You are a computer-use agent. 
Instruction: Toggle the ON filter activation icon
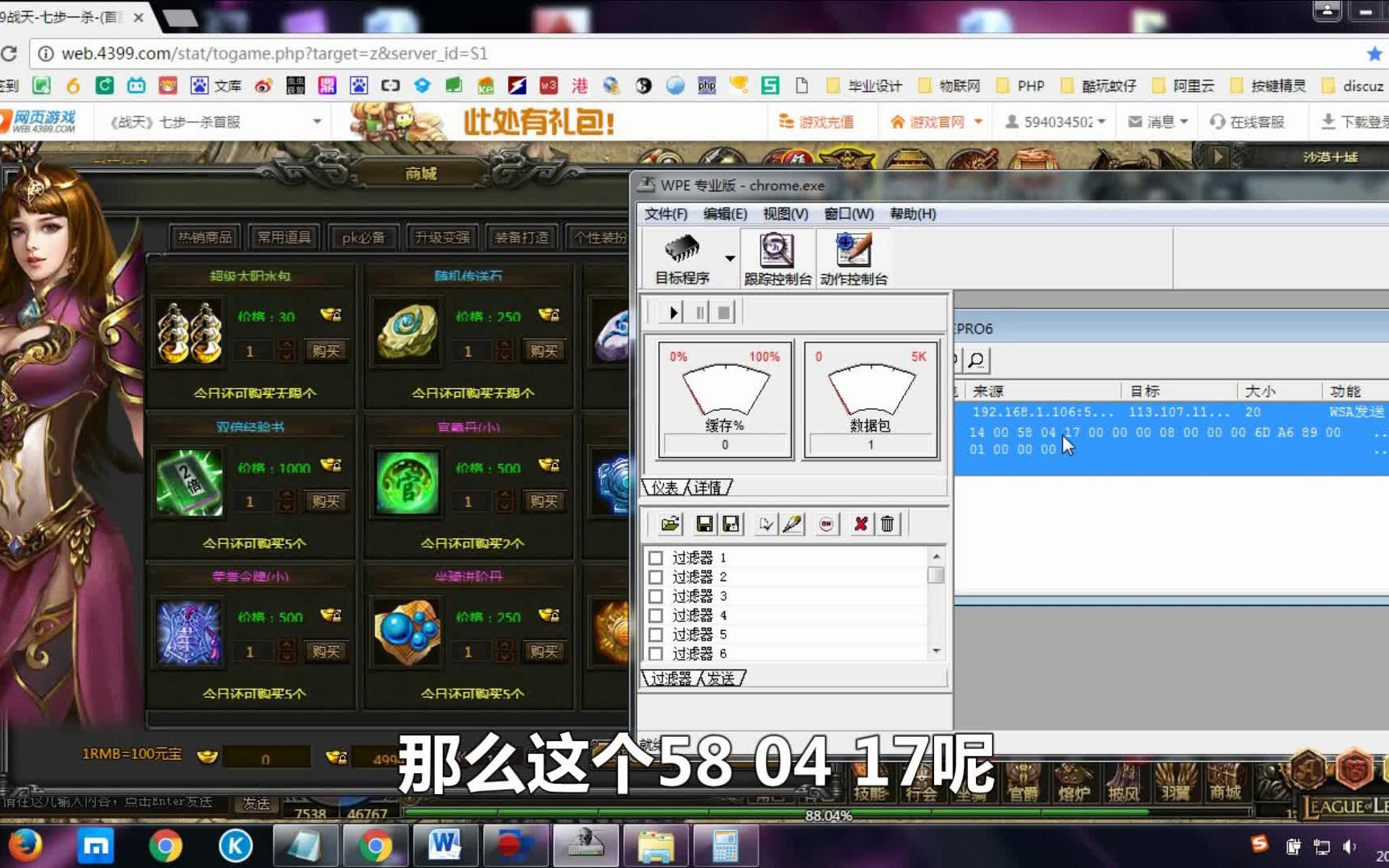826,524
